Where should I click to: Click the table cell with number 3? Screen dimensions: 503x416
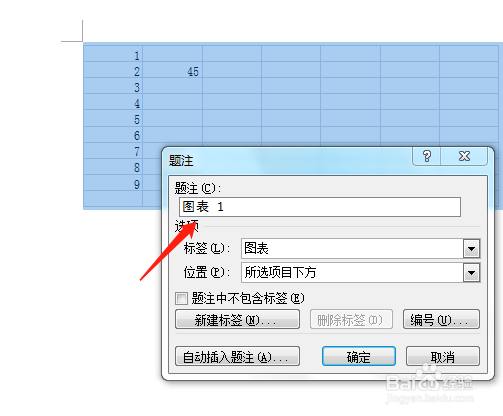pos(113,86)
